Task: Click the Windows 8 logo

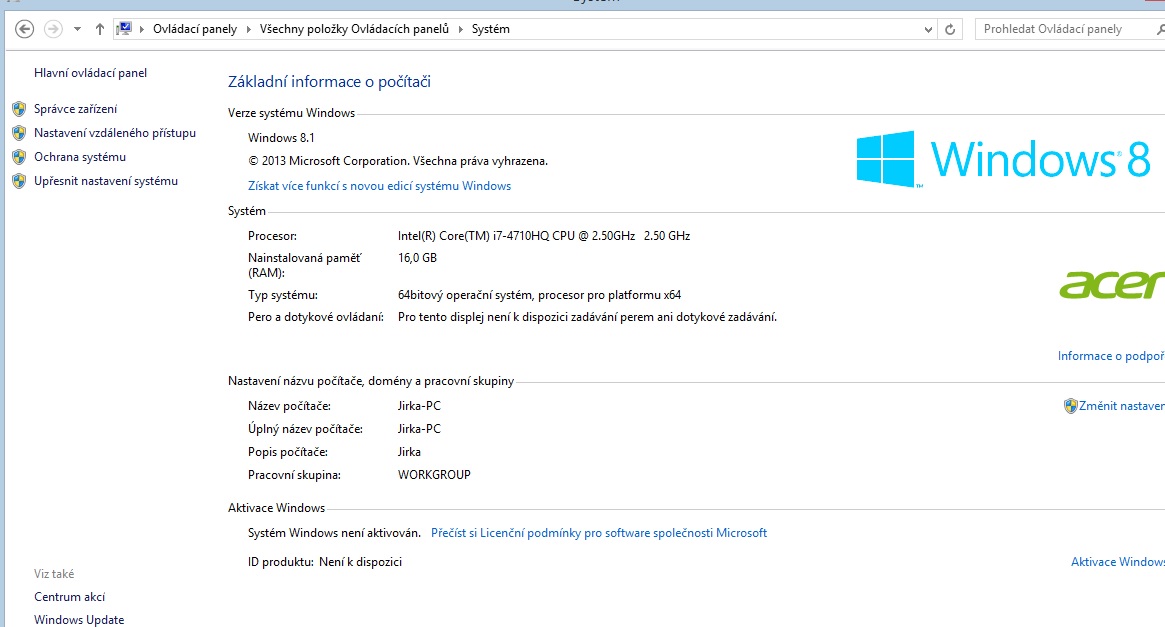Action: pos(1003,158)
